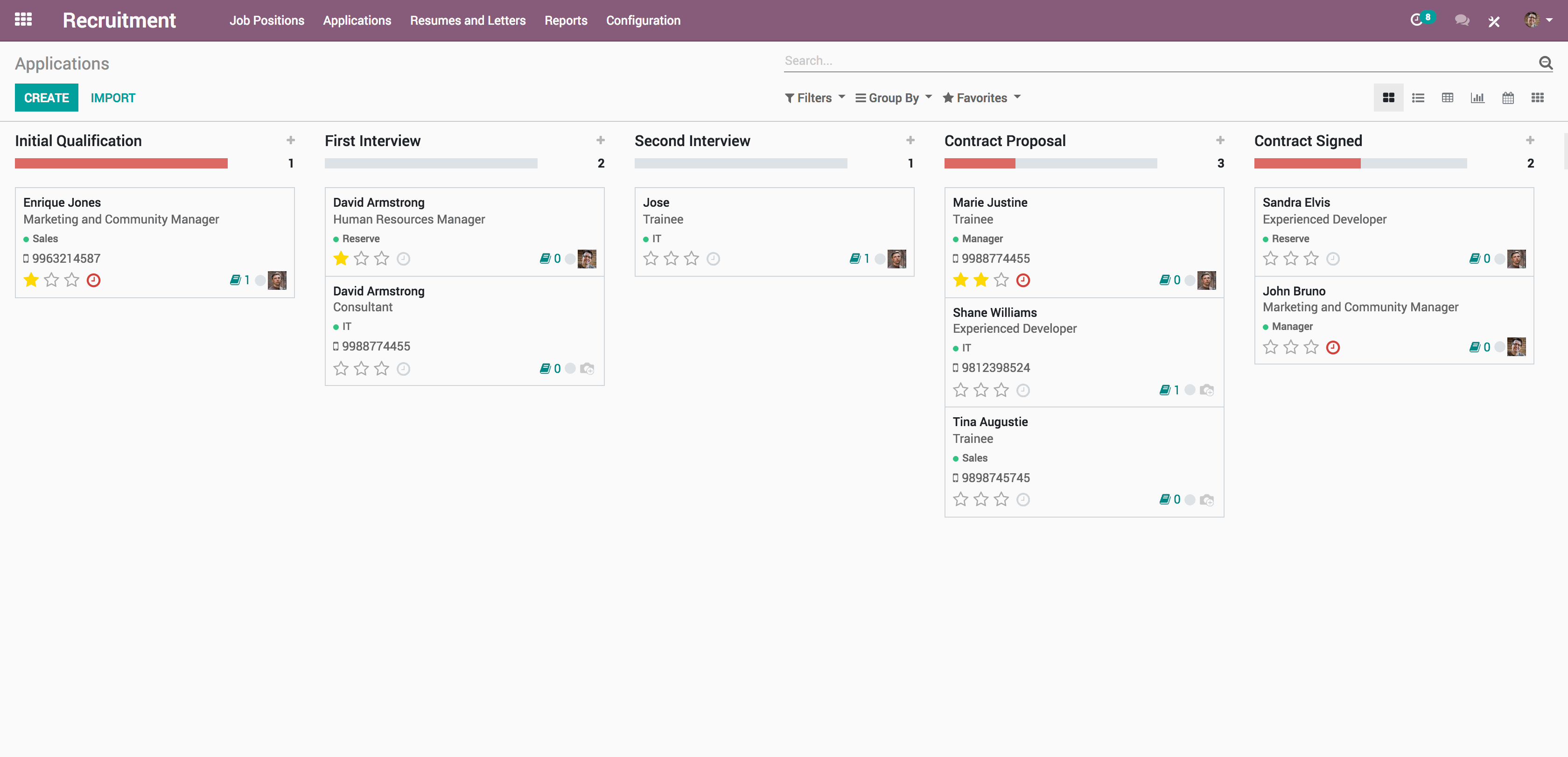Open the developer tools wrench icon
Viewport: 1568px width, 757px height.
pos(1494,21)
